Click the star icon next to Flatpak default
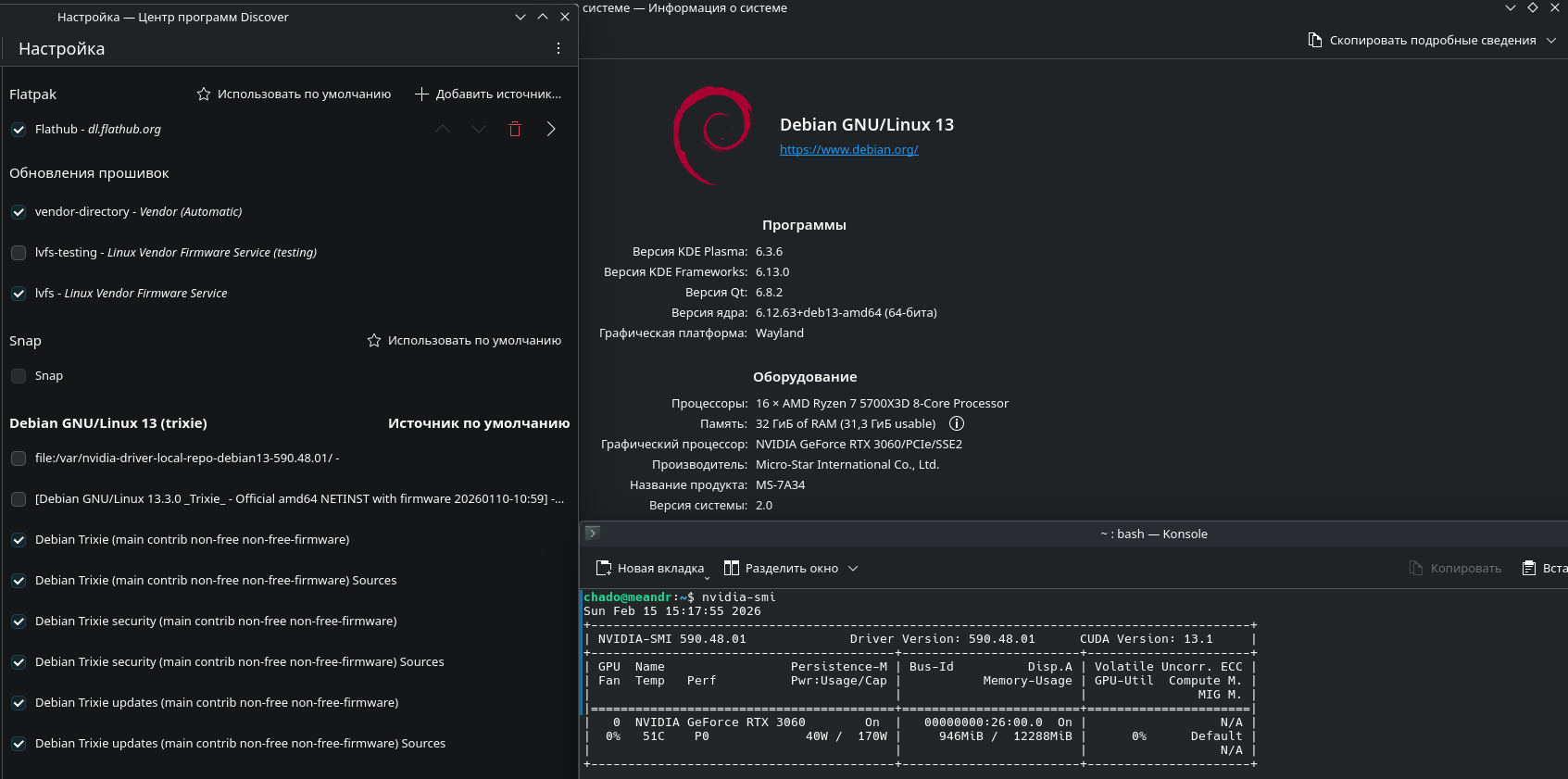The image size is (1568, 779). 204,94
